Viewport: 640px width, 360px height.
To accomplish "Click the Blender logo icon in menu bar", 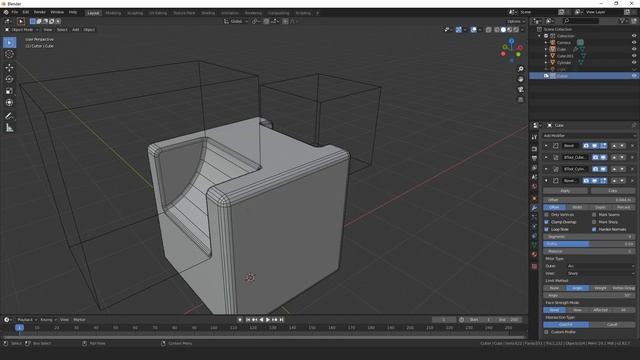I will point(6,12).
